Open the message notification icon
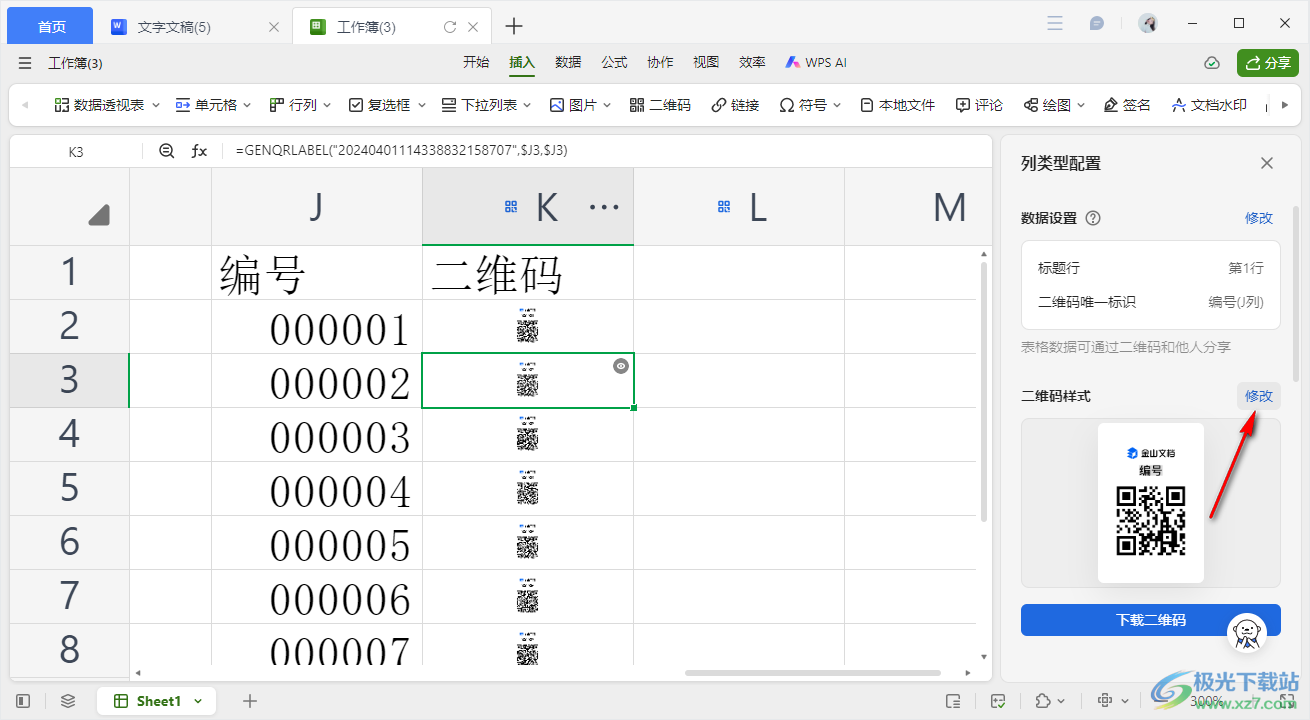Viewport: 1310px width, 720px height. pyautogui.click(x=1097, y=23)
